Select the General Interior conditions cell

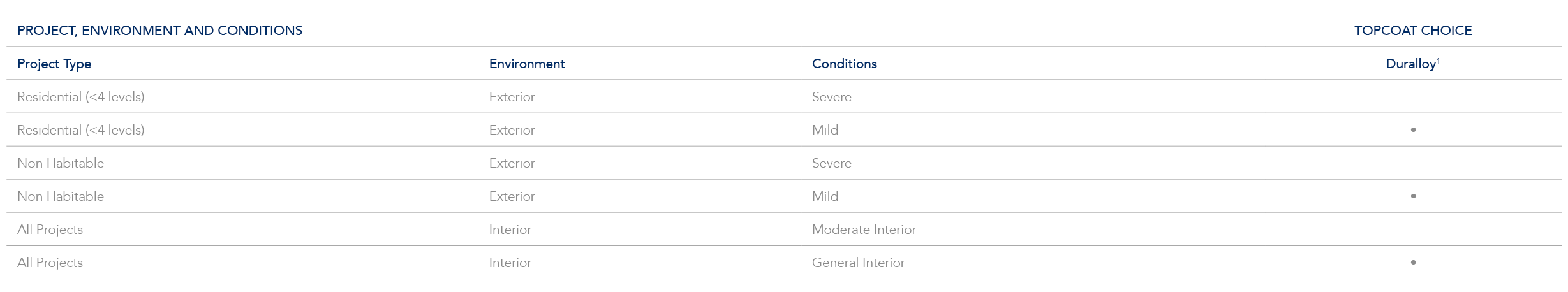pyautogui.click(x=858, y=263)
